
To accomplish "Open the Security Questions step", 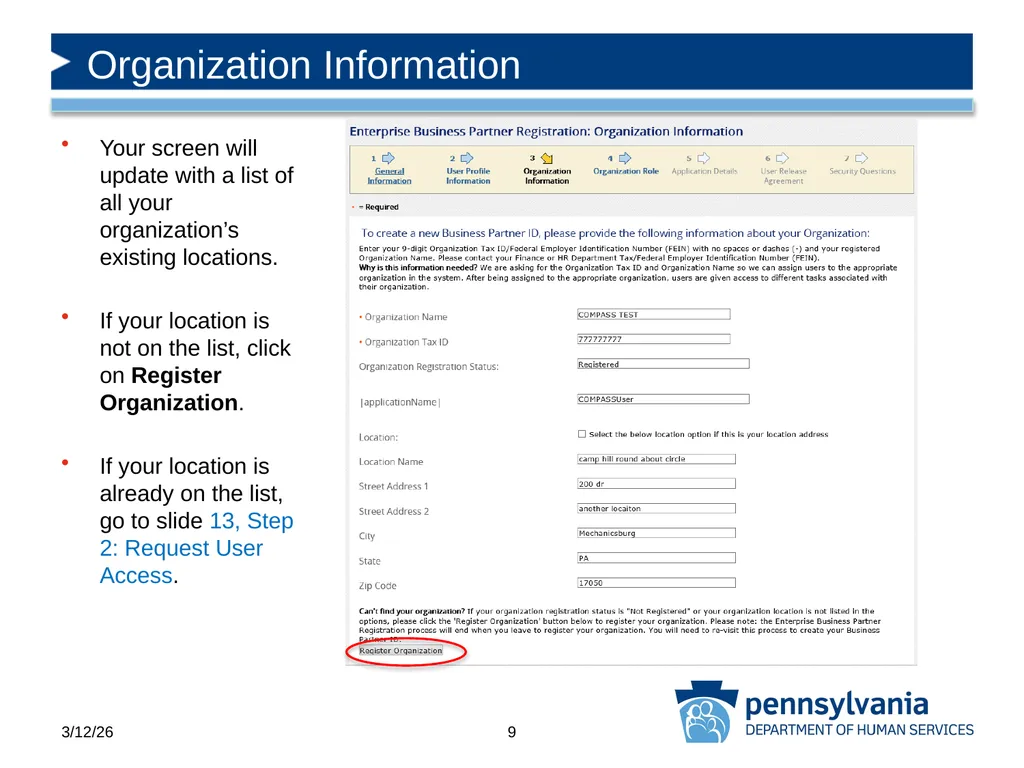I will coord(863,171).
